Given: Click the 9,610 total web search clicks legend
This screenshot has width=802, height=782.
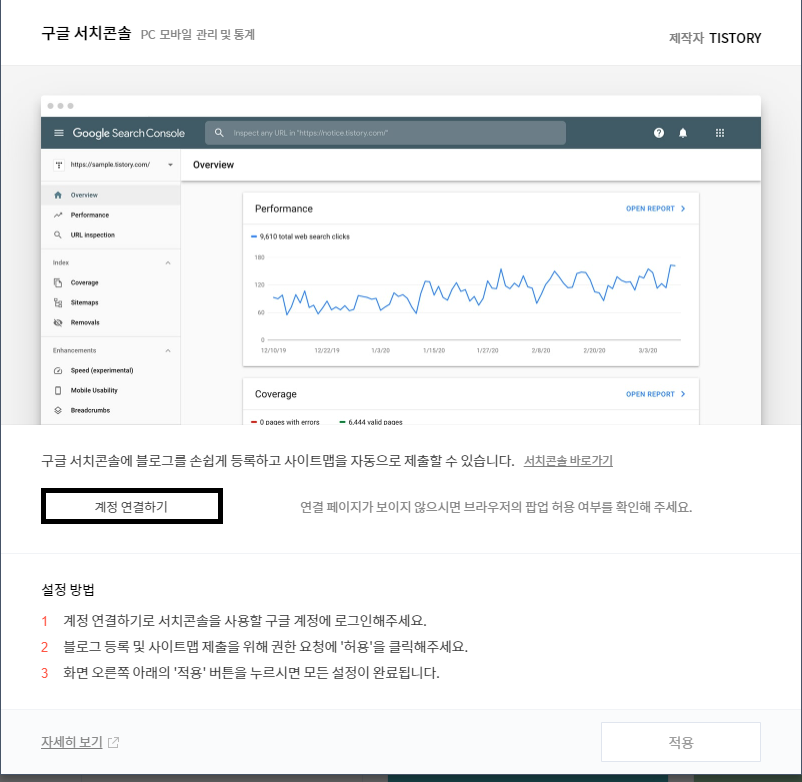Looking at the screenshot, I should pyautogui.click(x=301, y=236).
